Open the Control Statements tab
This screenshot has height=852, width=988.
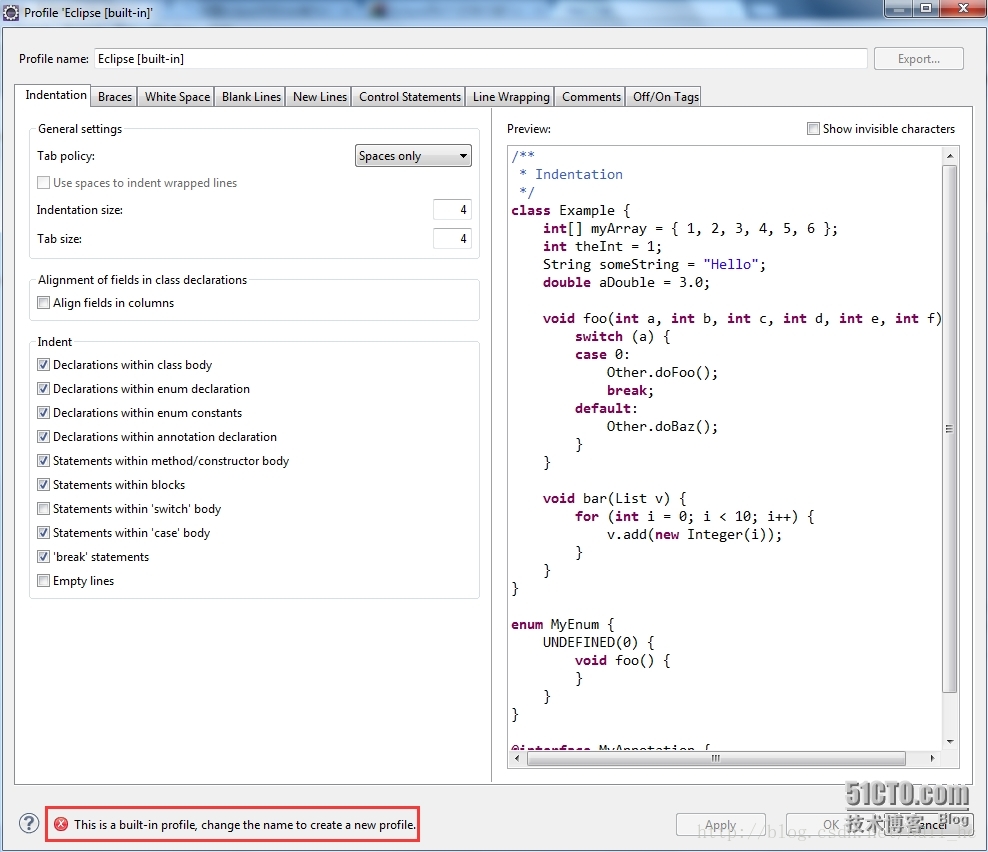[x=410, y=96]
